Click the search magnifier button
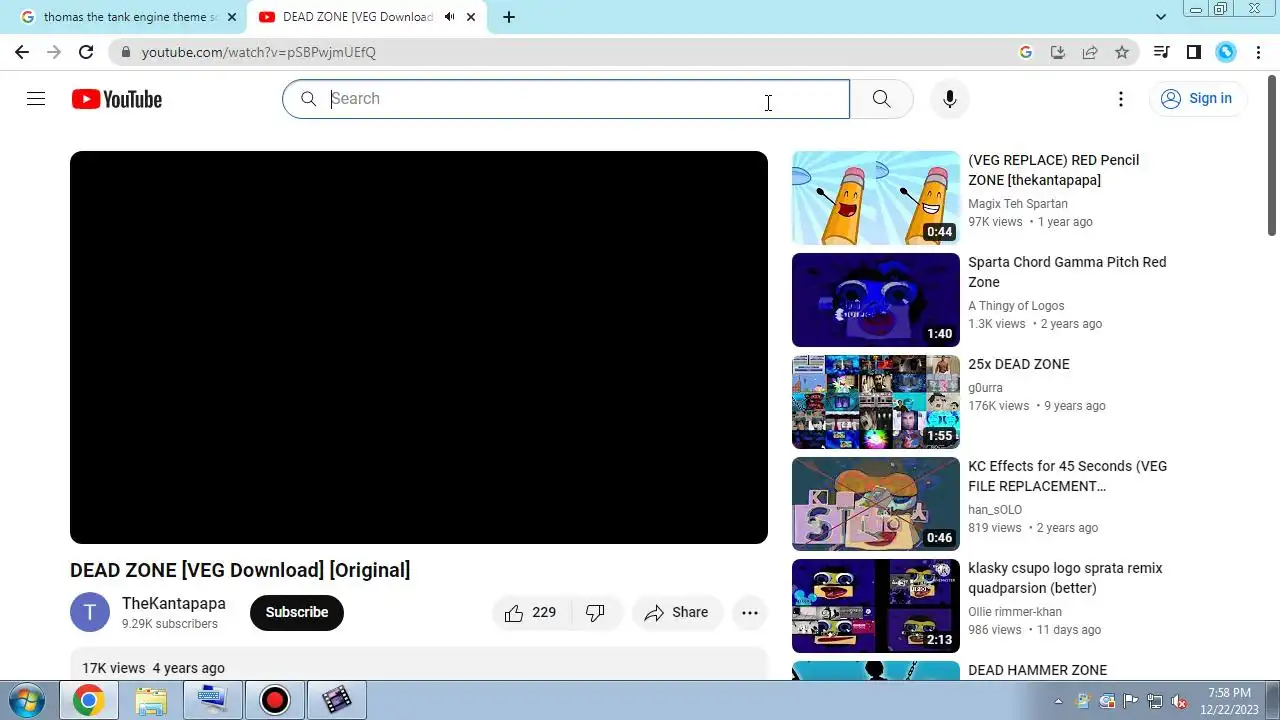1280x720 pixels. [x=881, y=98]
